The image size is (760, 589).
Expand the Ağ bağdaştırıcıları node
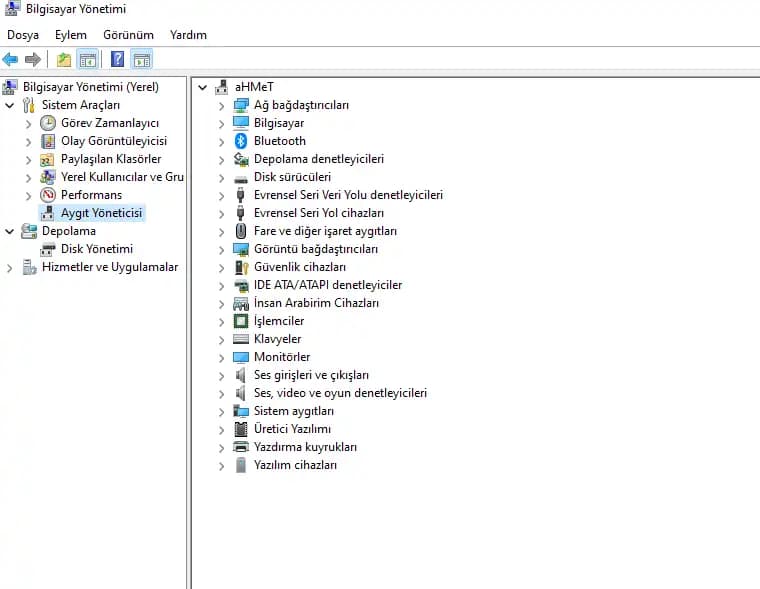[x=222, y=105]
